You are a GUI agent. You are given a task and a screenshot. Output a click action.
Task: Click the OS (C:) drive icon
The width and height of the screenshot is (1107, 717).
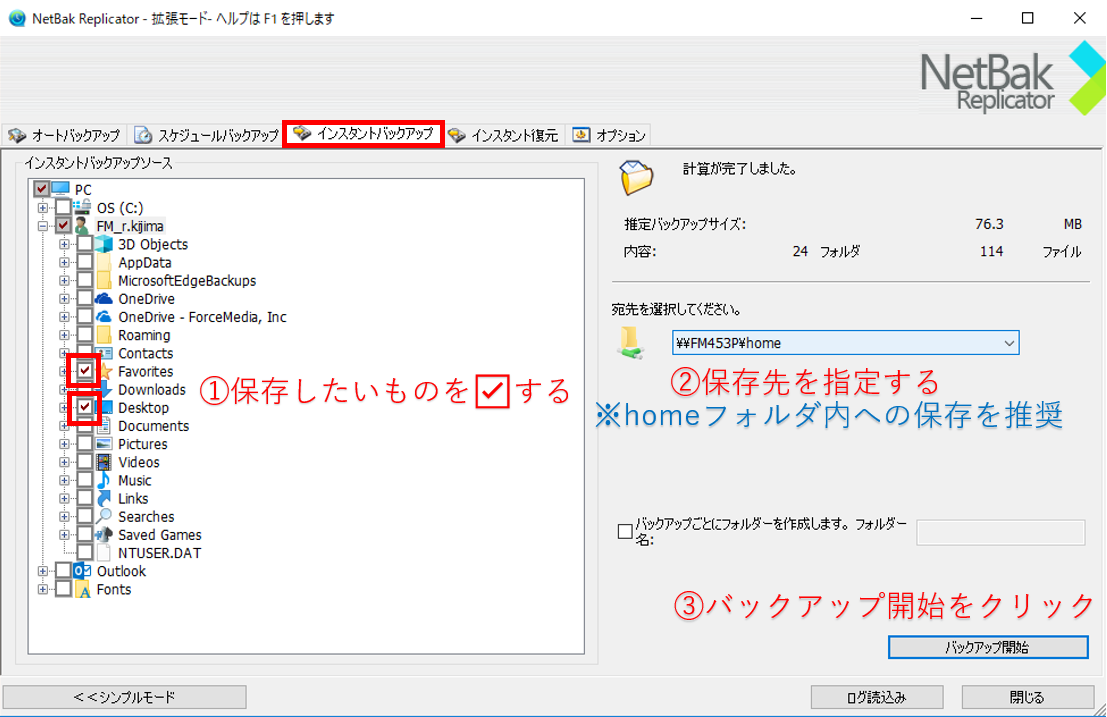pos(83,208)
